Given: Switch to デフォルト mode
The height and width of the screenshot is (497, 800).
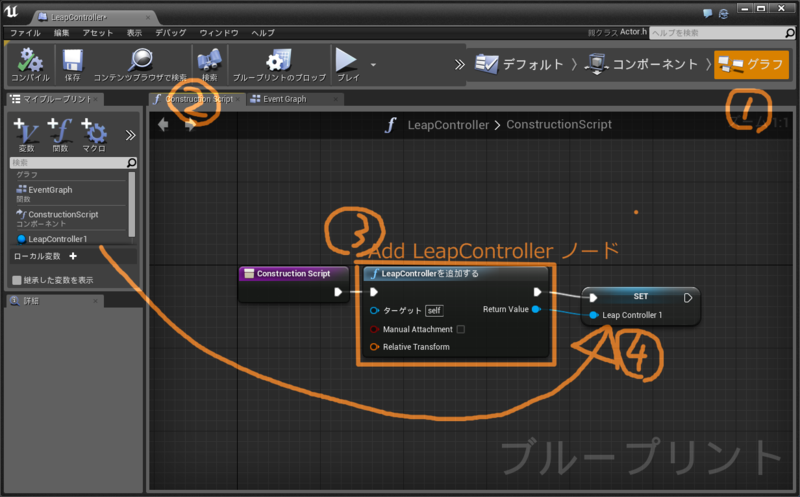Looking at the screenshot, I should coord(519,64).
